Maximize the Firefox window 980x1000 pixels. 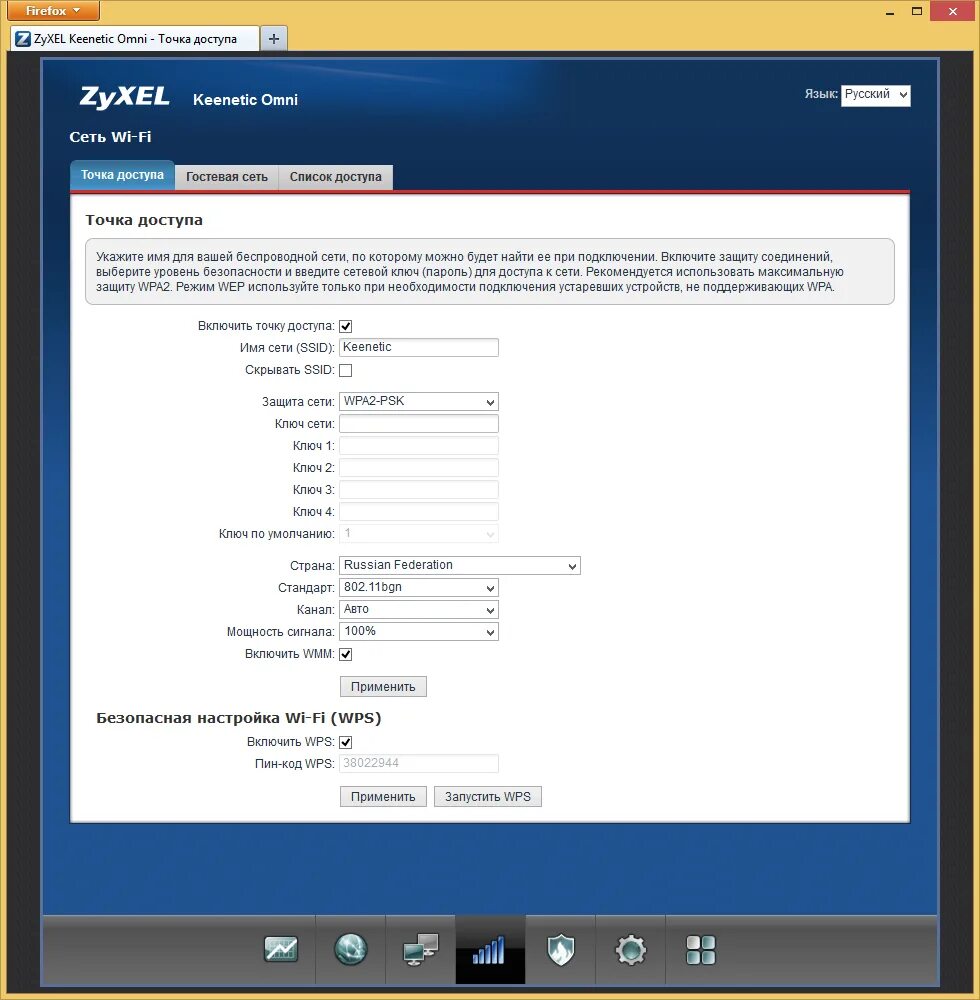coord(917,11)
